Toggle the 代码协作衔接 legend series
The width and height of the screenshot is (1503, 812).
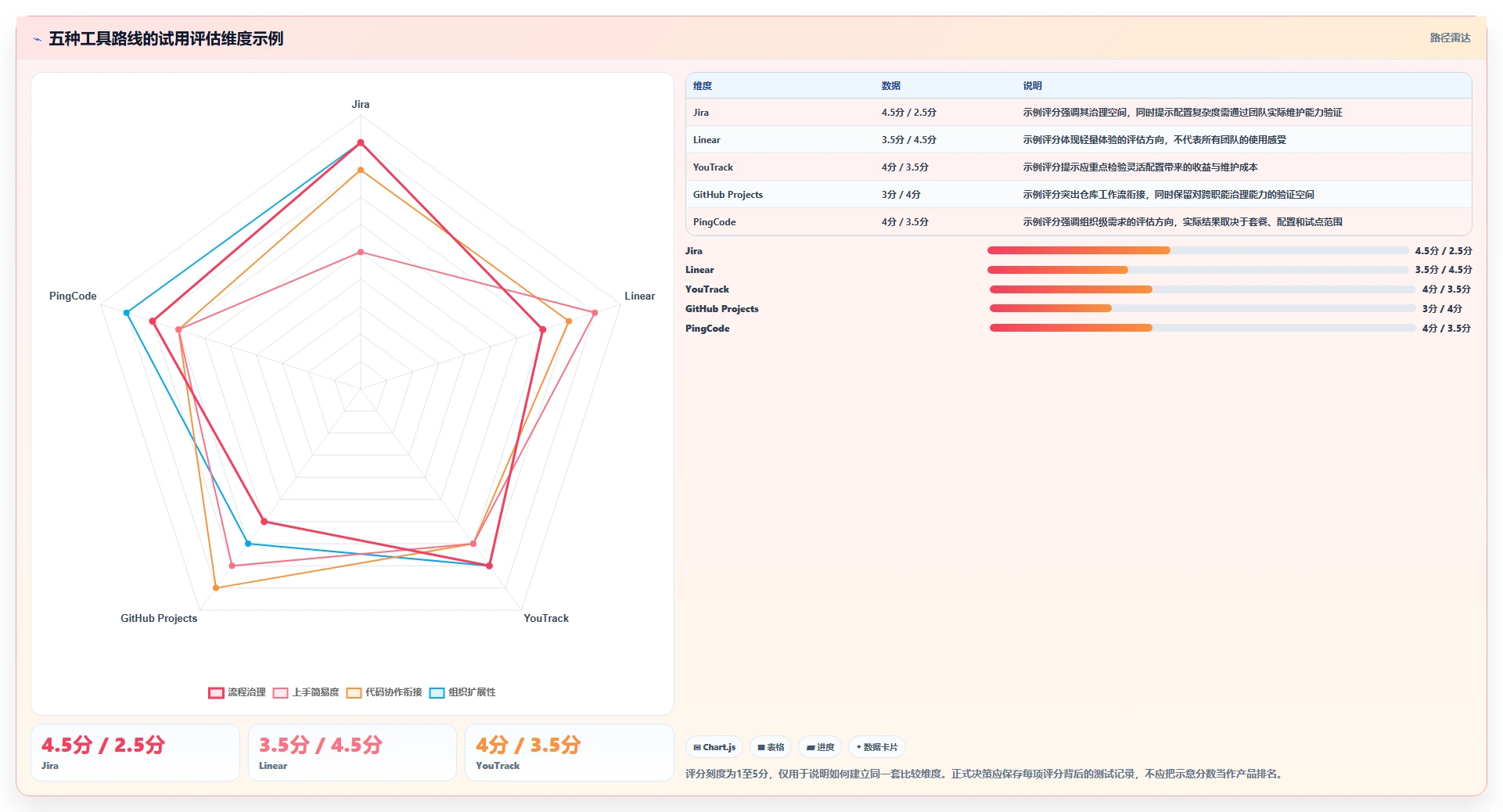pyautogui.click(x=384, y=692)
